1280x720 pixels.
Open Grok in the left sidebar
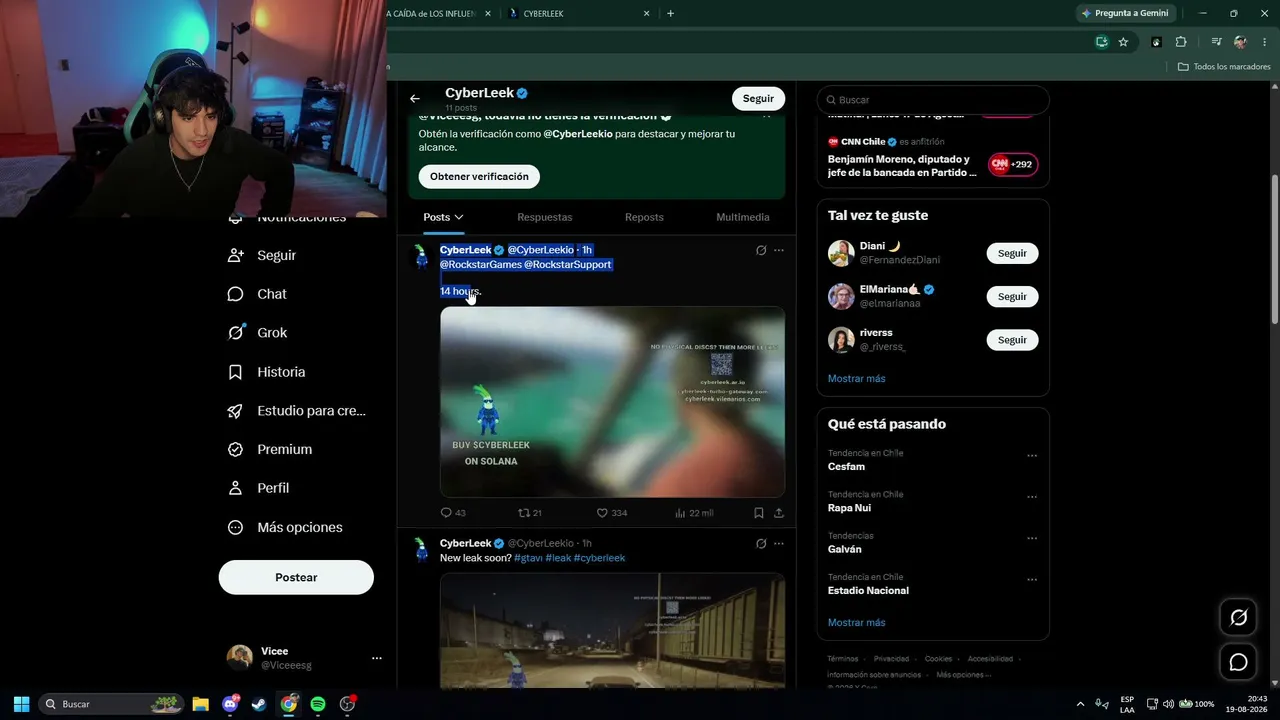pyautogui.click(x=257, y=333)
